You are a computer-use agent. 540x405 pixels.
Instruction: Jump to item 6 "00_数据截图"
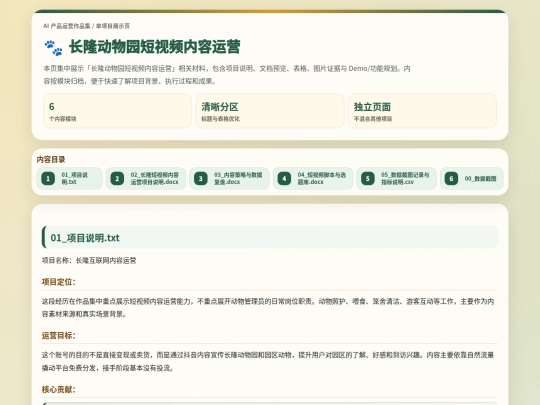(471, 178)
